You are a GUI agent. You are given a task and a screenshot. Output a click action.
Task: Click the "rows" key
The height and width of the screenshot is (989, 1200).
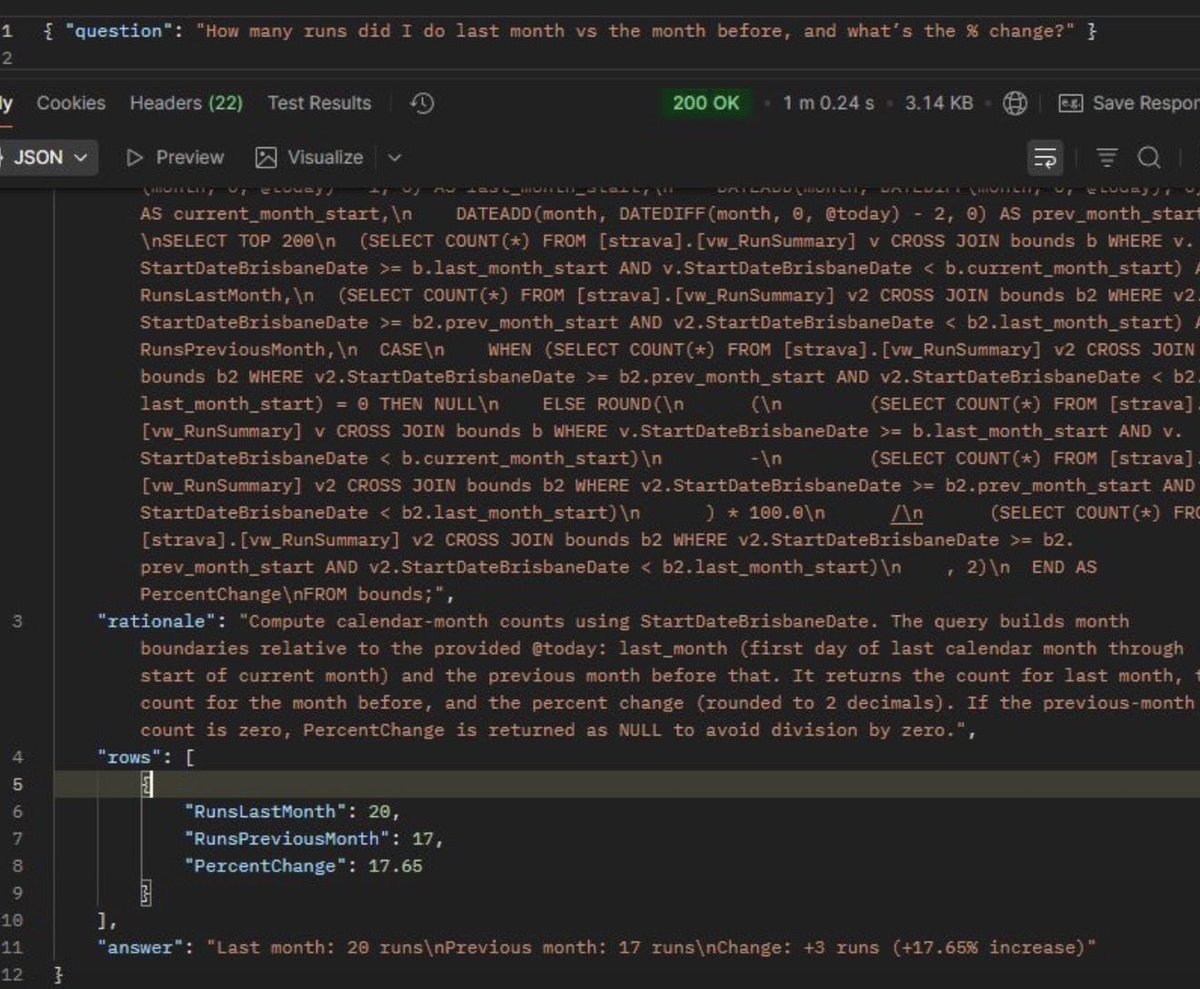point(129,757)
